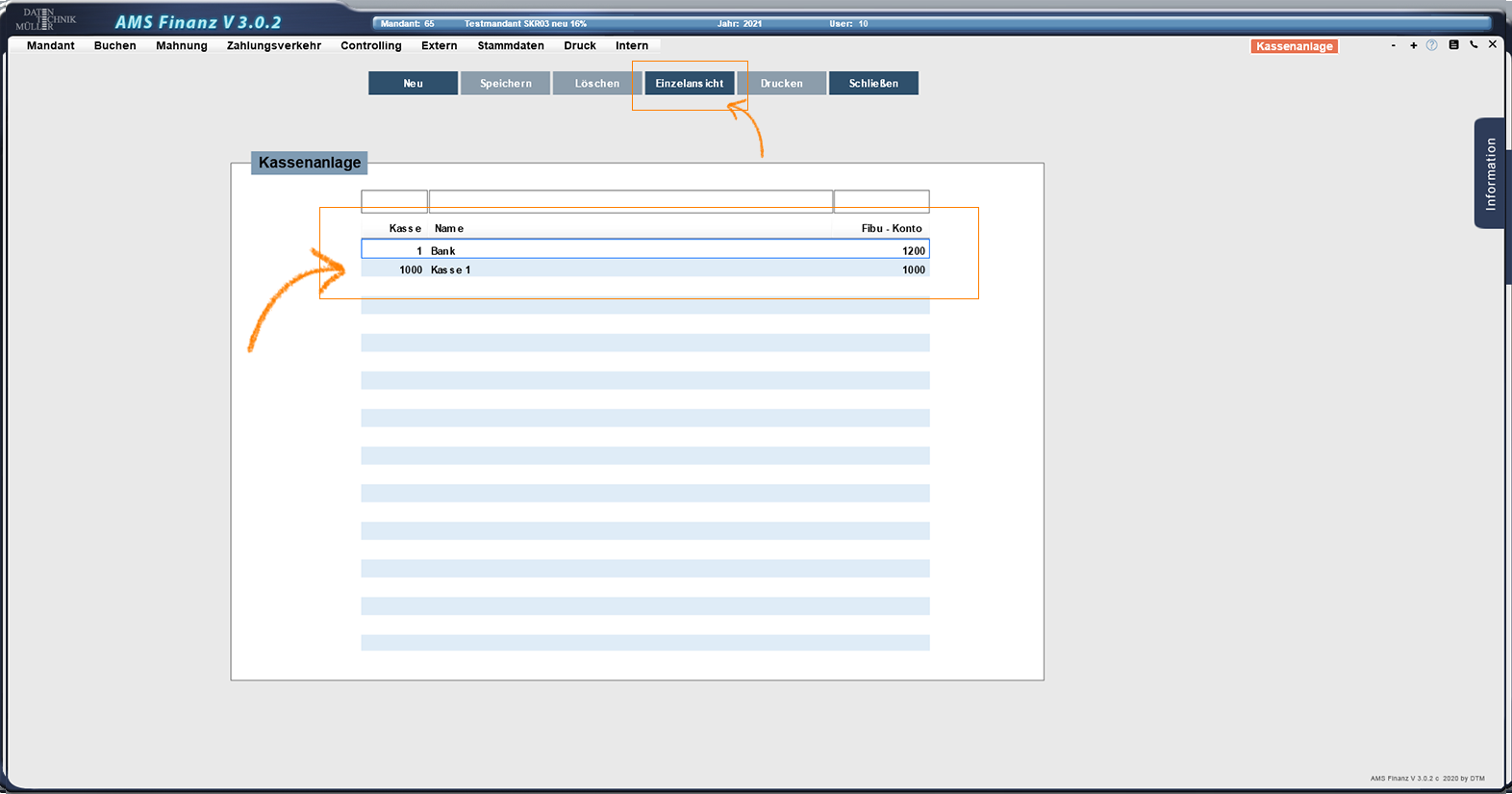Screen dimensions: 1512x794
Task: Click the Kasse number filter field
Action: (x=394, y=200)
